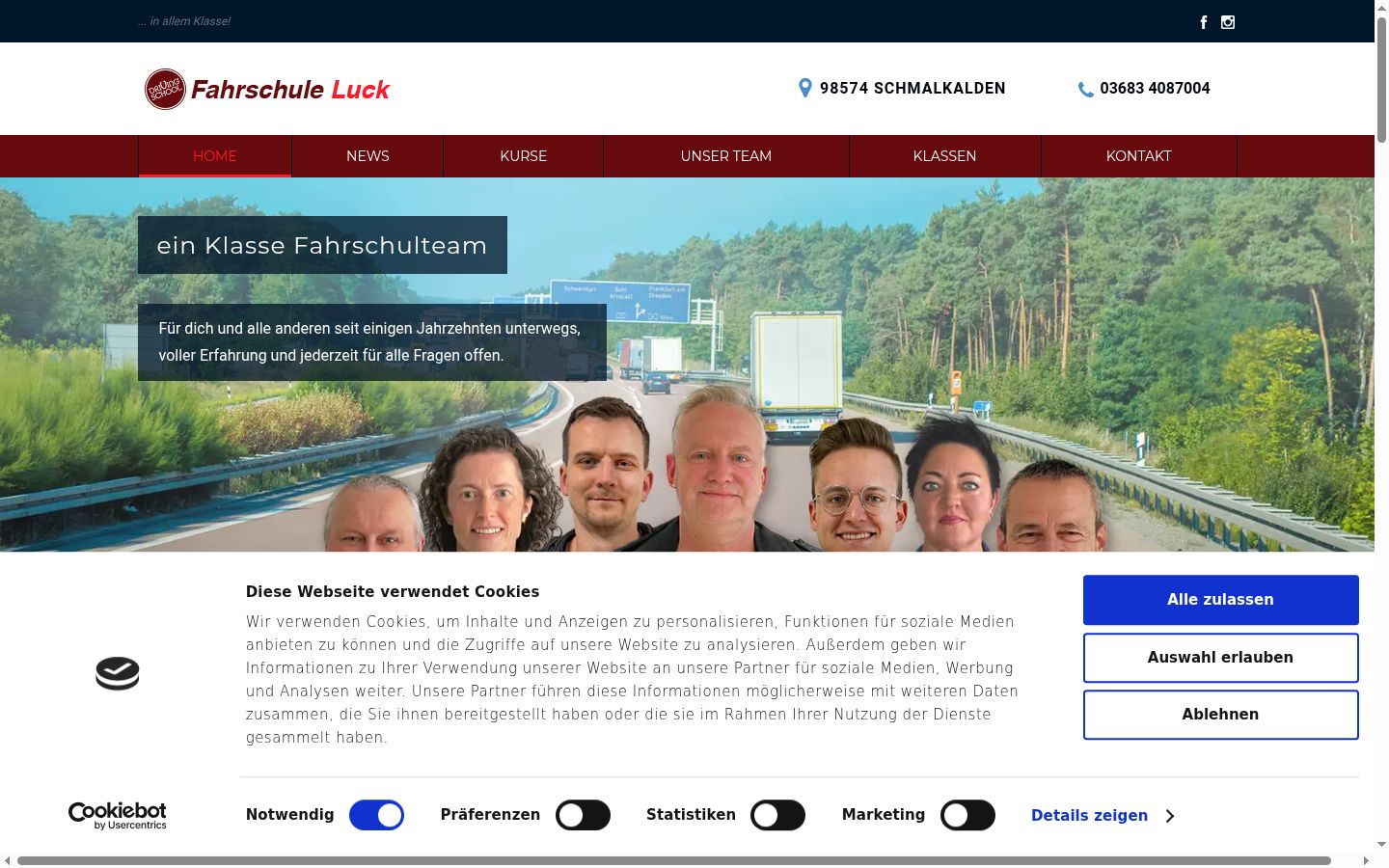Open the KLASSEN menu item

pyautogui.click(x=945, y=156)
